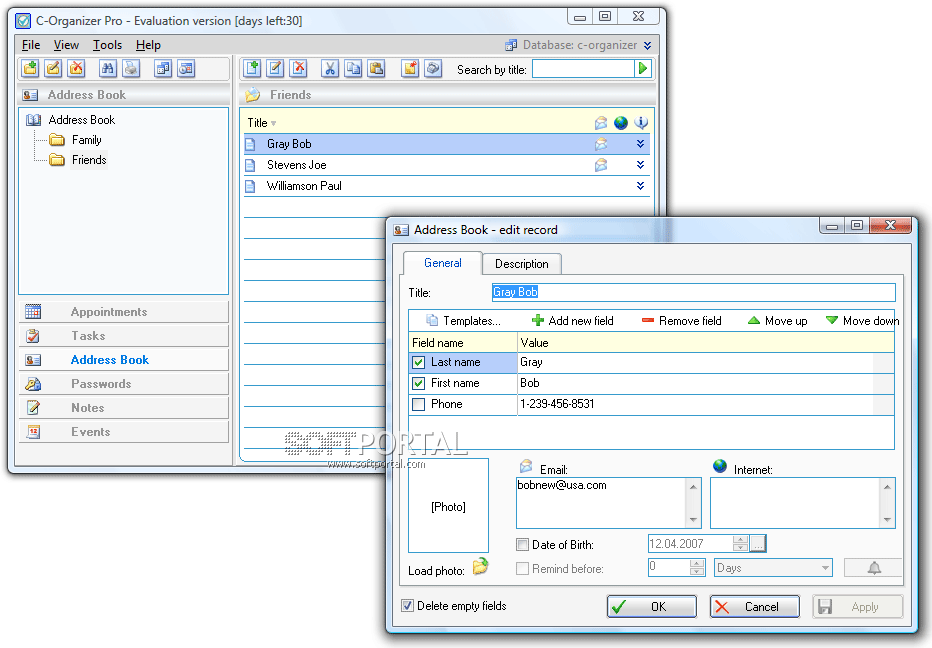Expand details for Stevens Joe row
The width and height of the screenshot is (932, 648).
[x=640, y=165]
